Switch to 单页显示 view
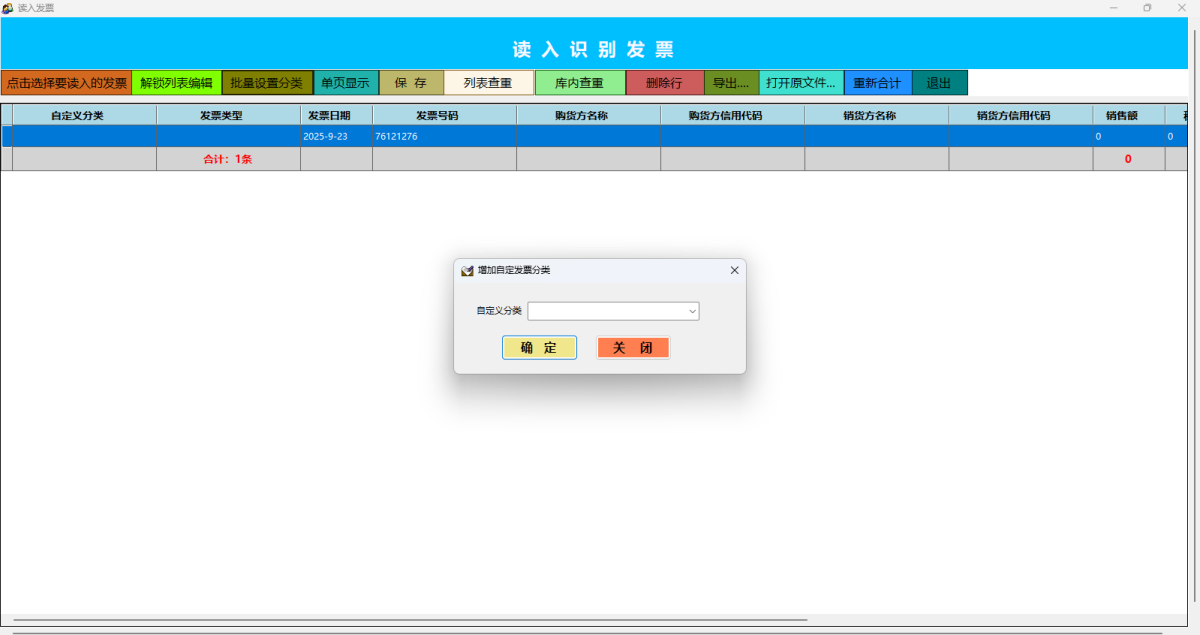Screen dimensions: 1200x635 345,83
